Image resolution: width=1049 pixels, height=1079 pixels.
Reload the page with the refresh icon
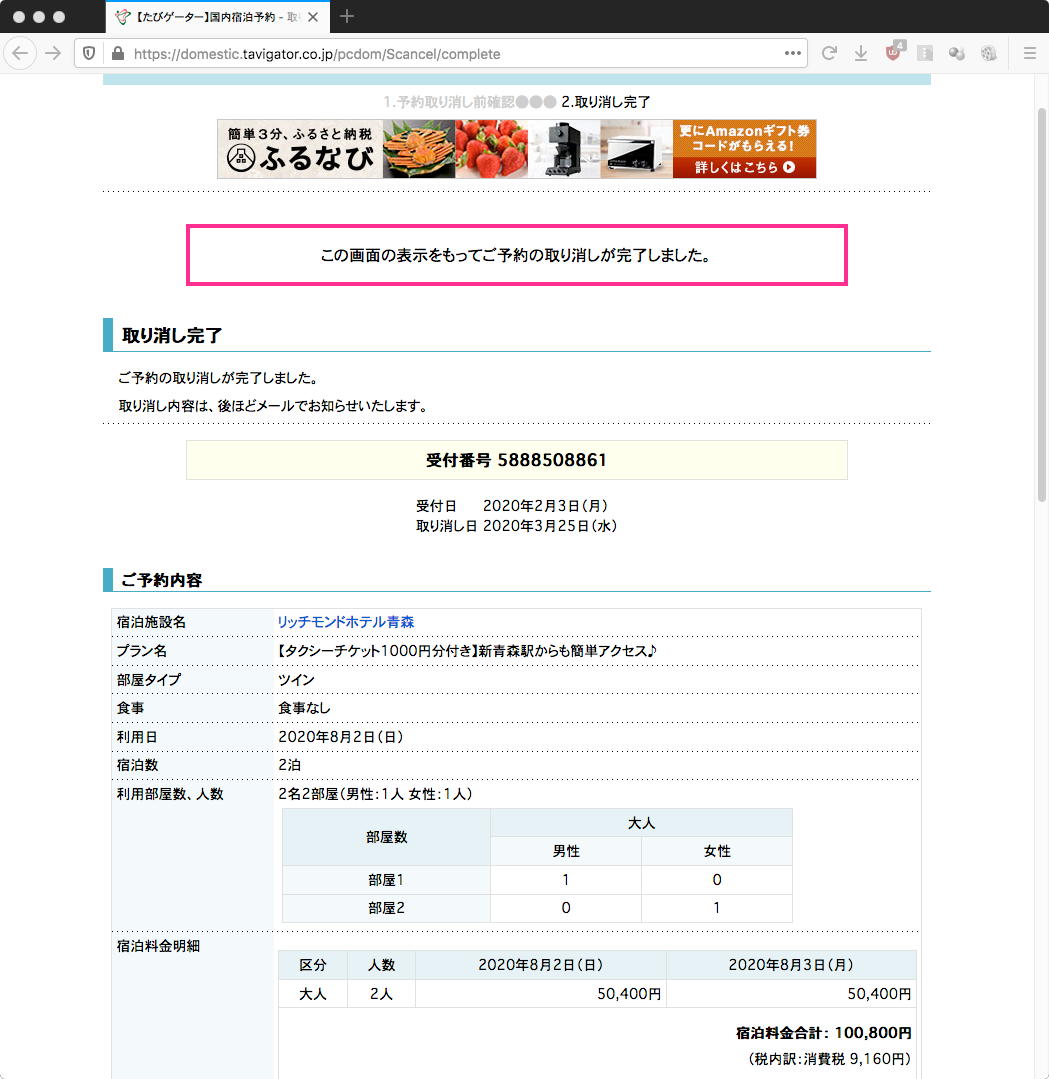pos(829,53)
